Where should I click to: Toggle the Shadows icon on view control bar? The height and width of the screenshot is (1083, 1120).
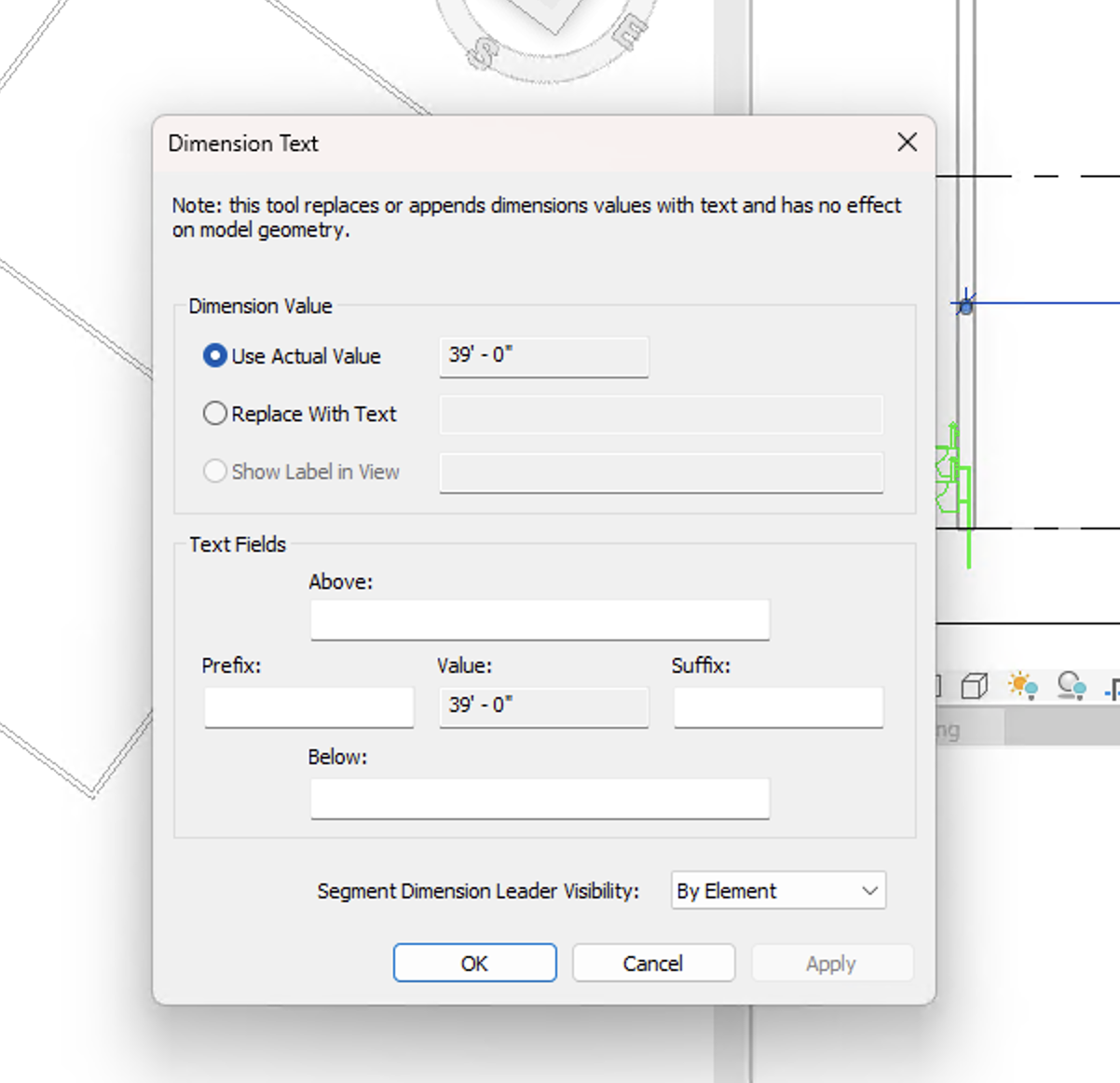point(1073,687)
